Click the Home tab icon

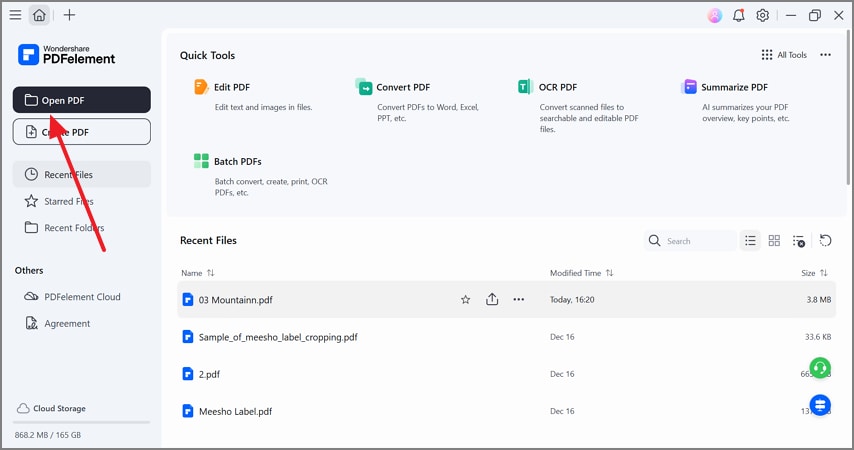click(39, 15)
